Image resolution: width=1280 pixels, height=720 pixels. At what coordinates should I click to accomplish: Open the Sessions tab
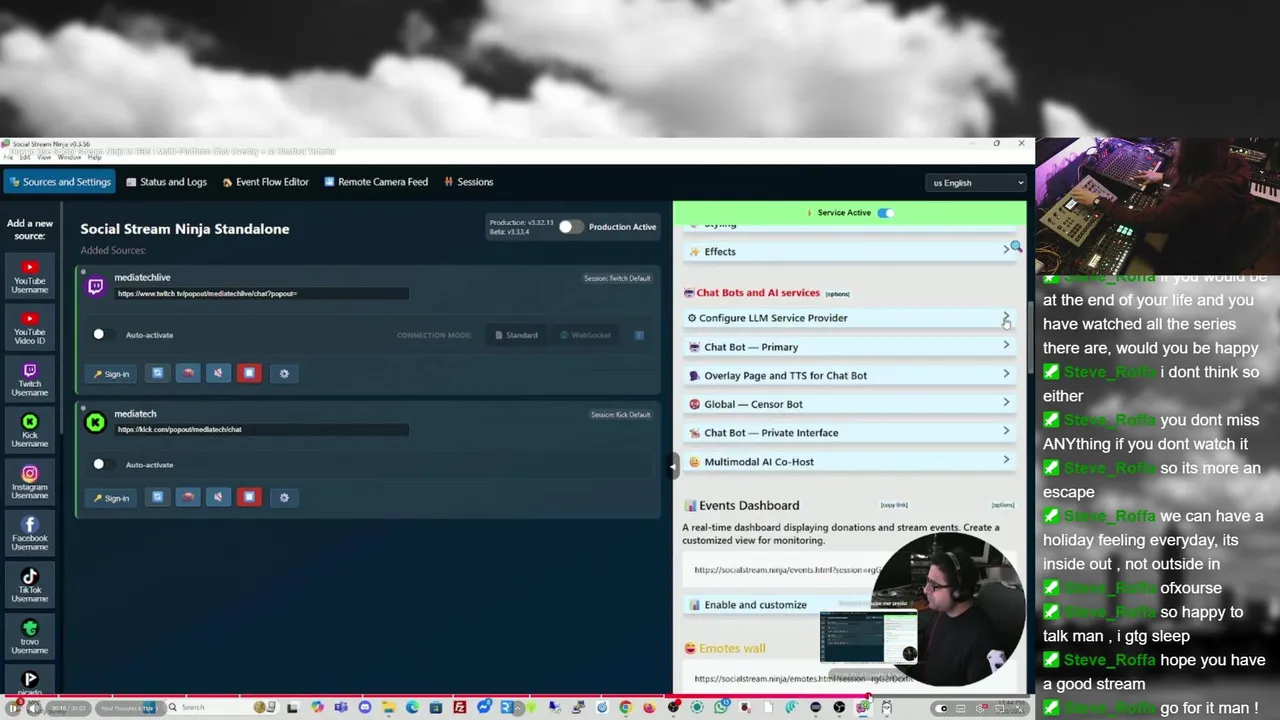pos(468,182)
